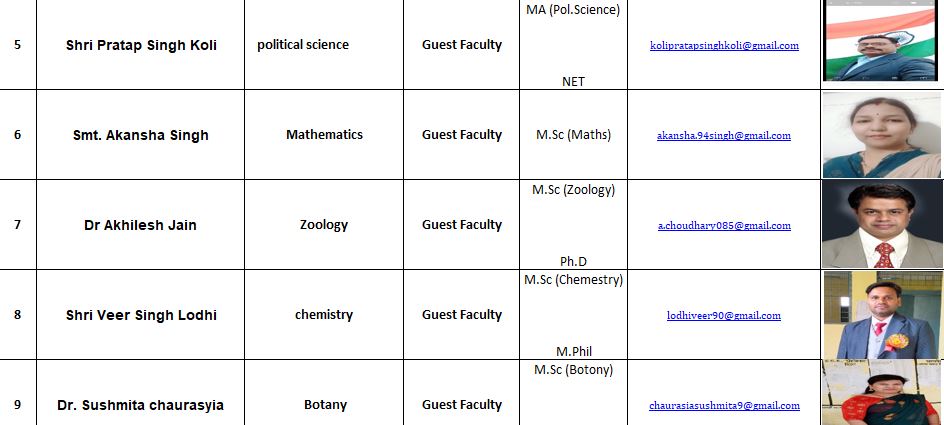The image size is (944, 425).
Task: Open the kolipratapsinghkoli@gmail.com email link
Action: (724, 46)
